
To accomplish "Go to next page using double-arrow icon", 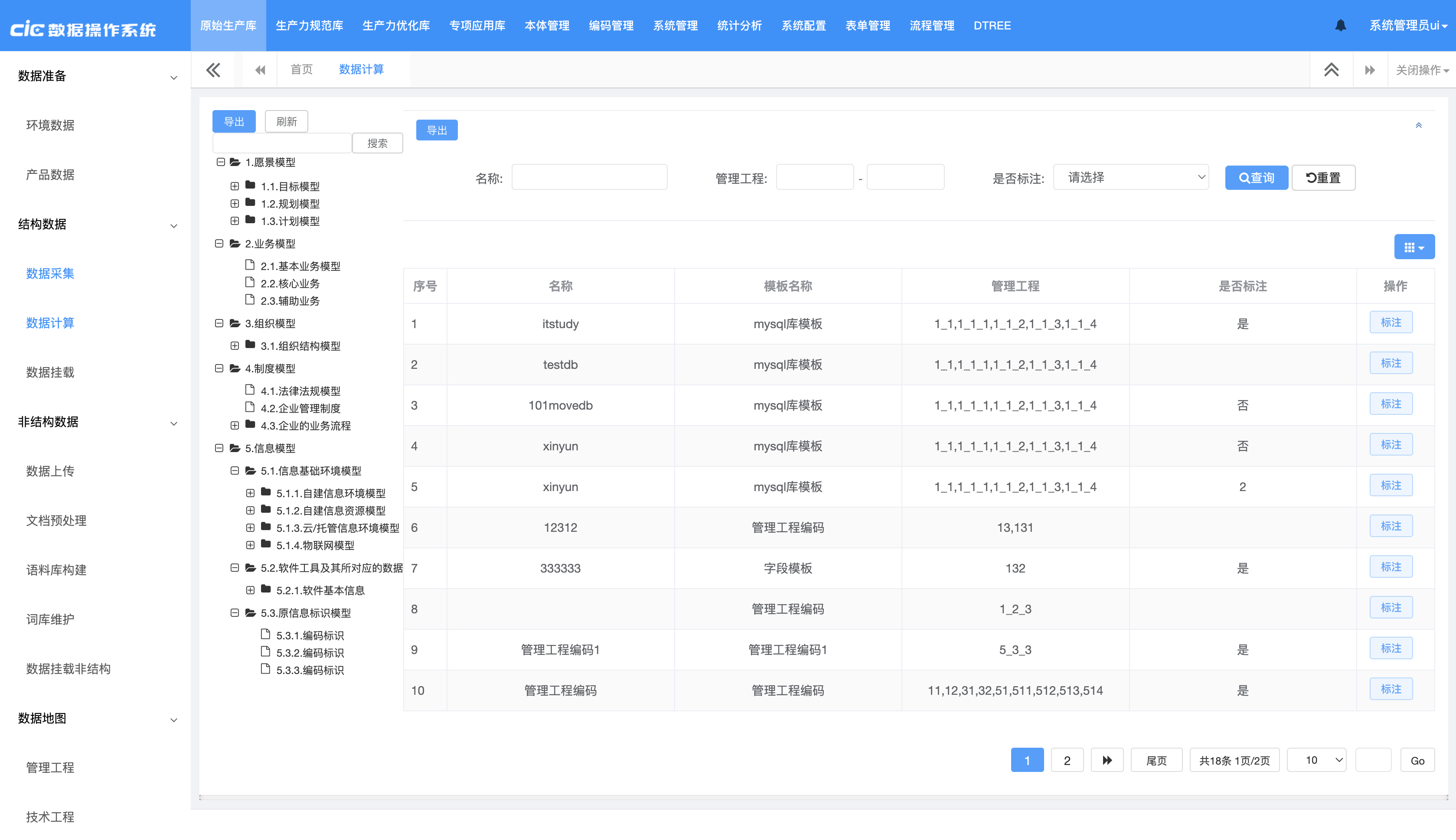I will point(1106,760).
